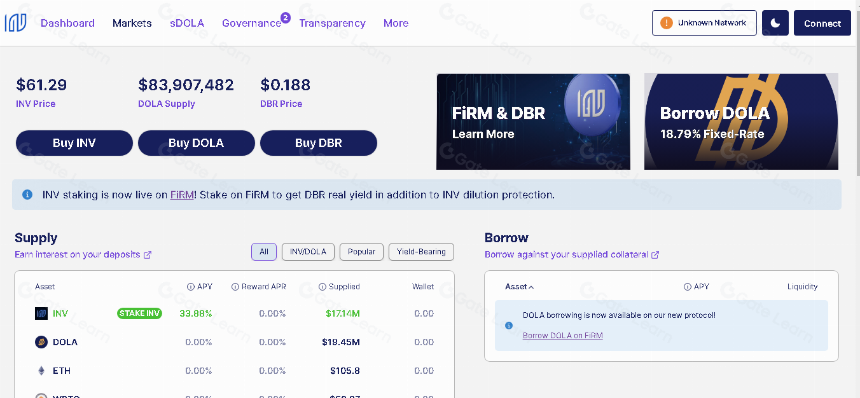Select the Popular filter
Viewport: 860px width, 398px height.
pyautogui.click(x=361, y=252)
